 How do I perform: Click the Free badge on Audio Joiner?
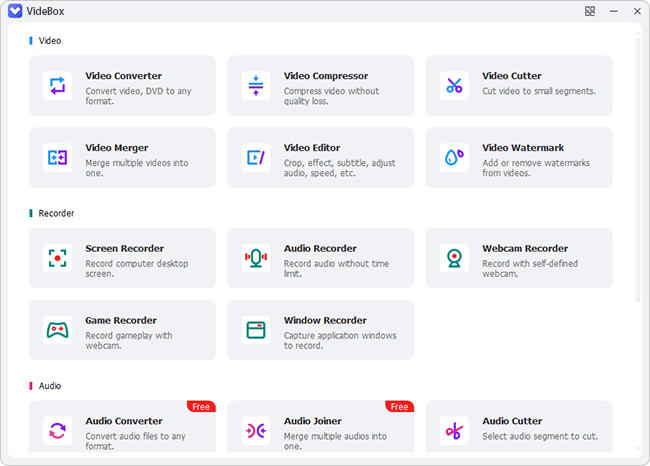coord(400,407)
